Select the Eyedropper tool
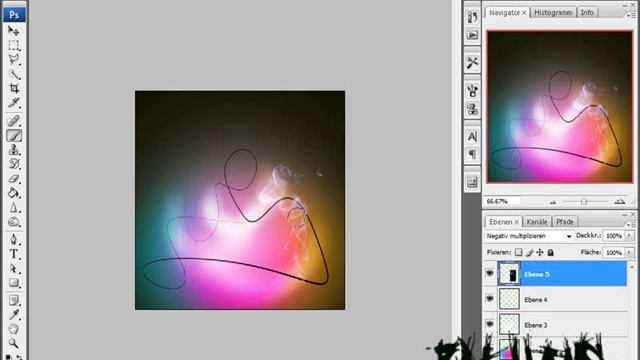The width and height of the screenshot is (640, 360). tap(14, 315)
